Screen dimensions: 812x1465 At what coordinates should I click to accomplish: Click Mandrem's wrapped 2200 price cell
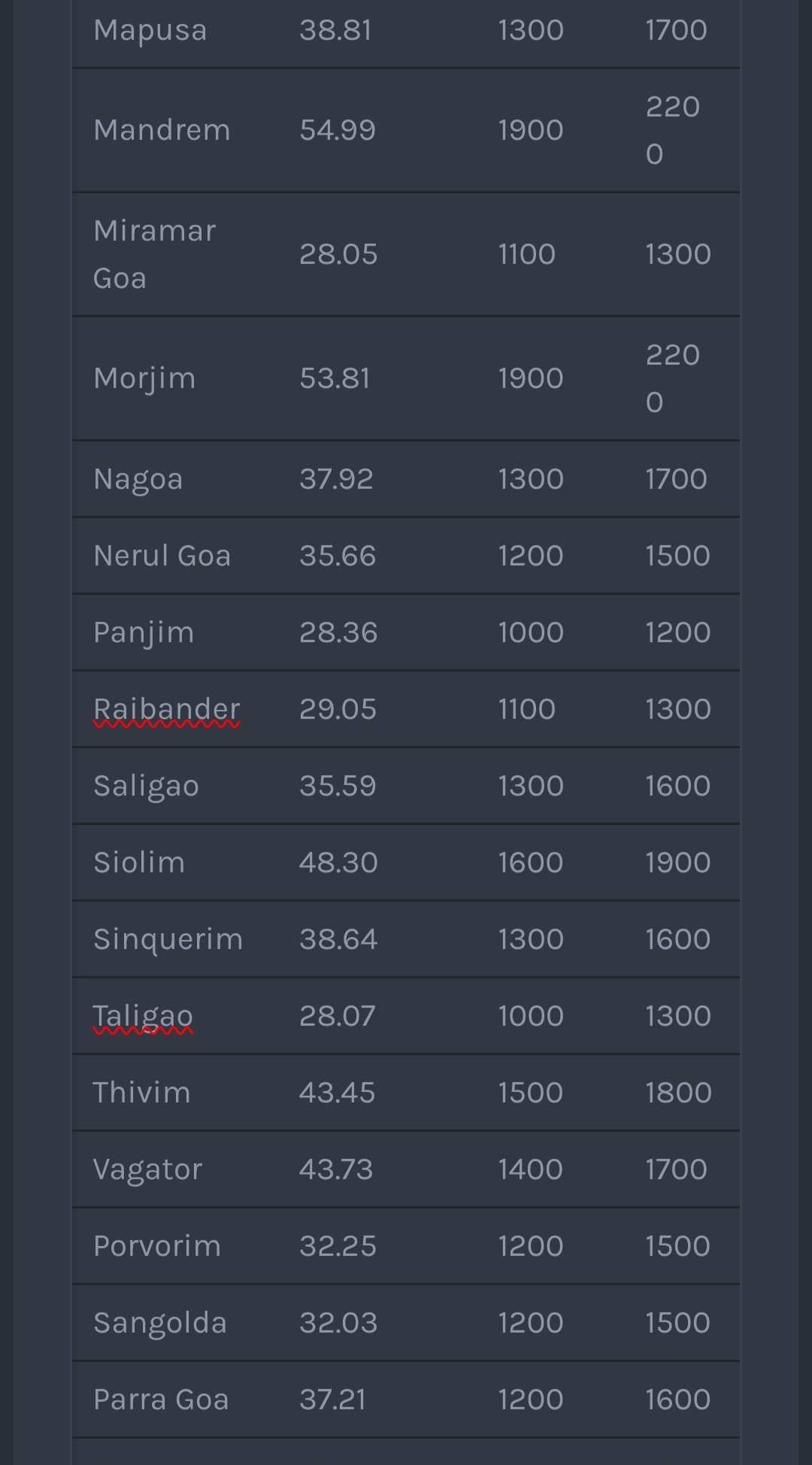point(672,130)
